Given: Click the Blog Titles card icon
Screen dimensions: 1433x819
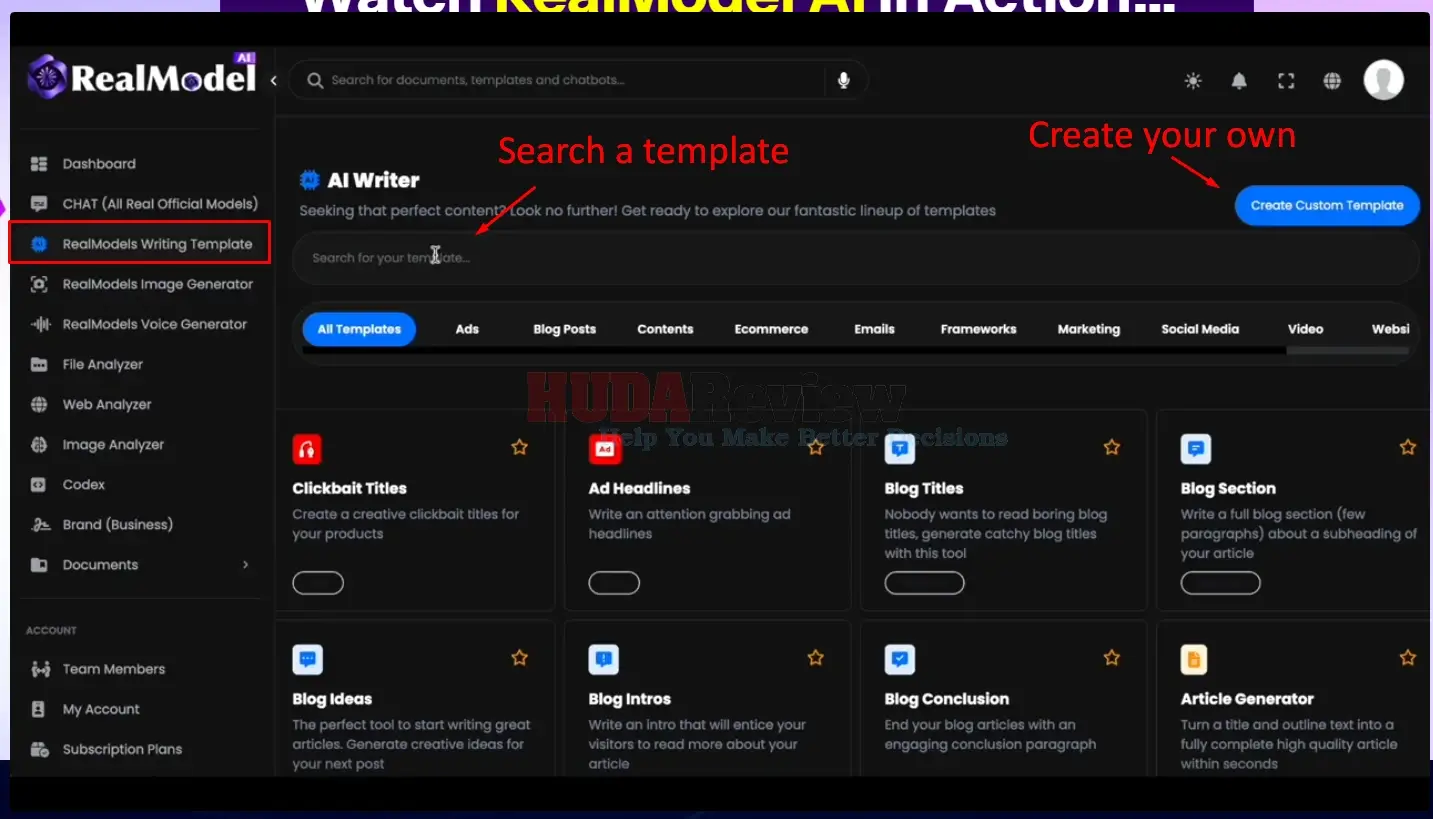Looking at the screenshot, I should tap(900, 449).
